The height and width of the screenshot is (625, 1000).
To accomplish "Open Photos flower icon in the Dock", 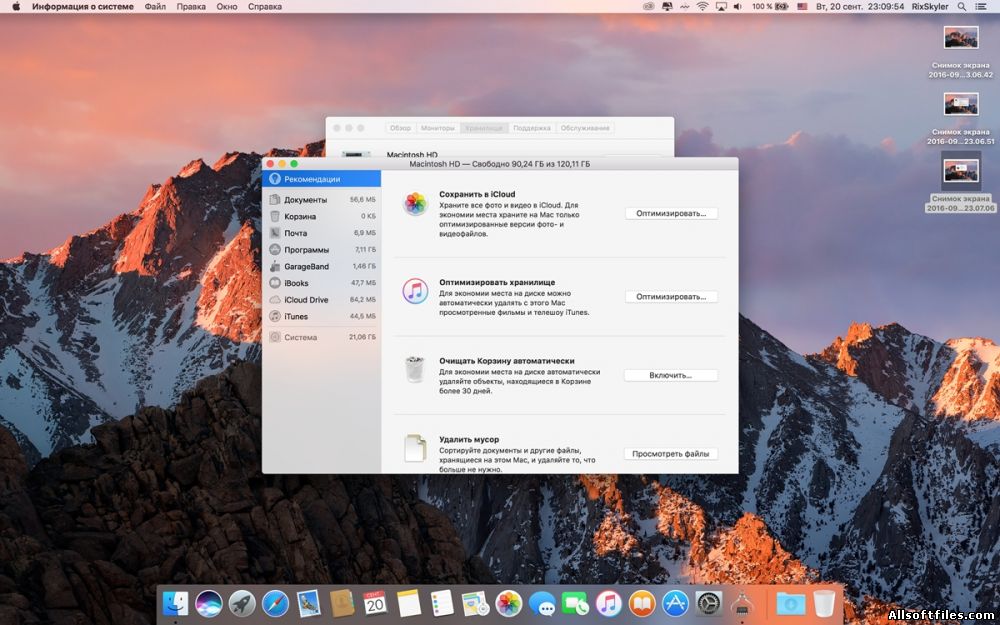I will pos(509,603).
